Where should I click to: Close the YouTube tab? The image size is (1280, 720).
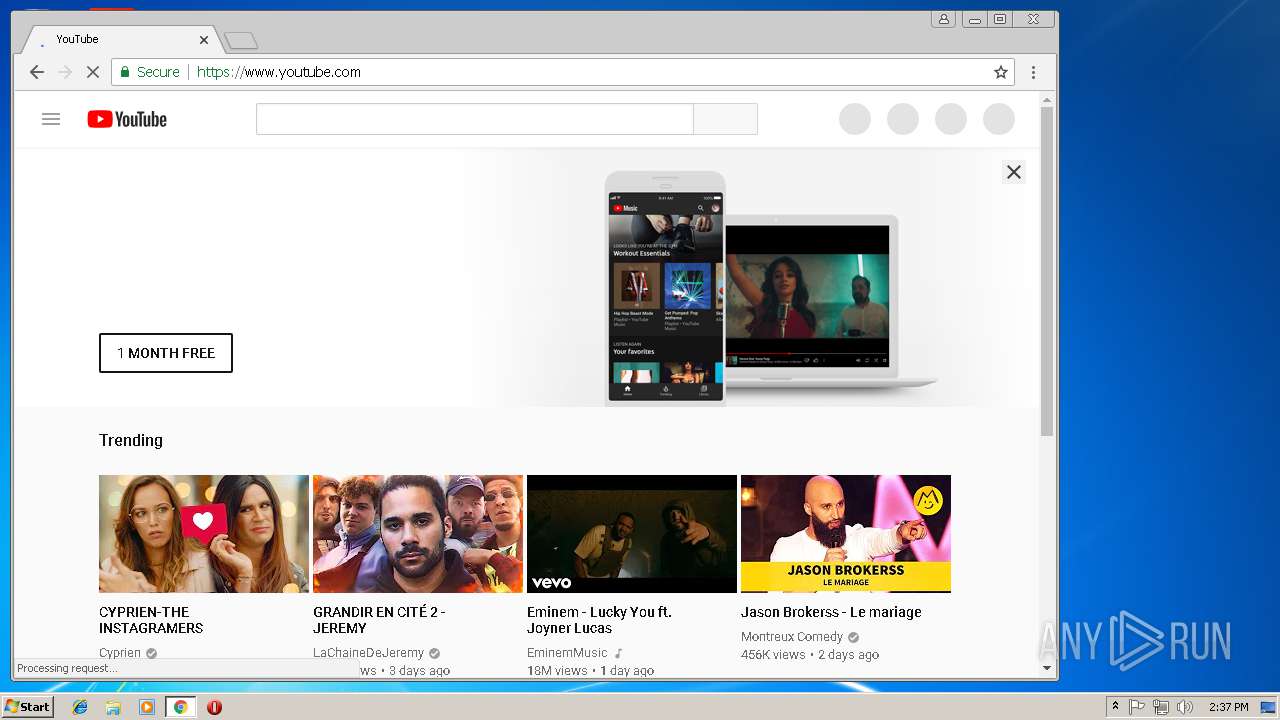[x=204, y=40]
